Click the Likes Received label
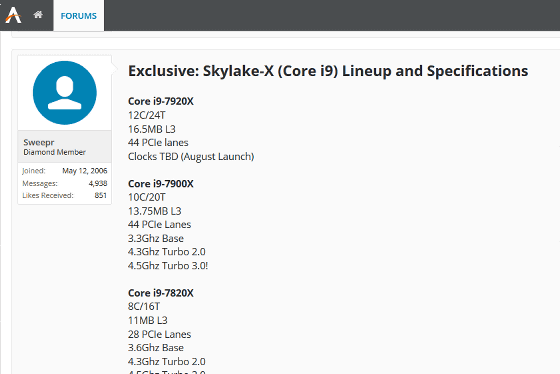Viewport: 560px width, 374px height. pyautogui.click(x=48, y=195)
